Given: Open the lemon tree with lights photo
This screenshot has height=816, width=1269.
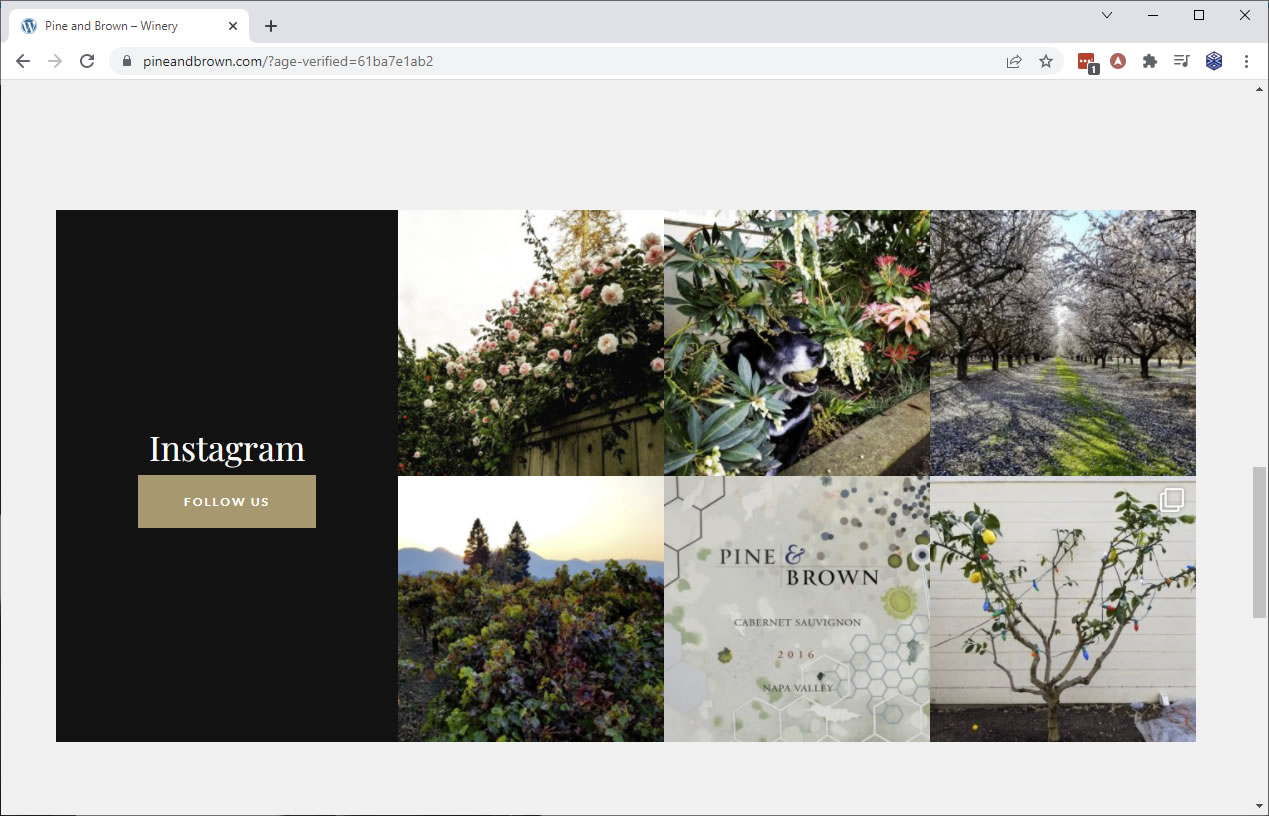Looking at the screenshot, I should [1062, 608].
